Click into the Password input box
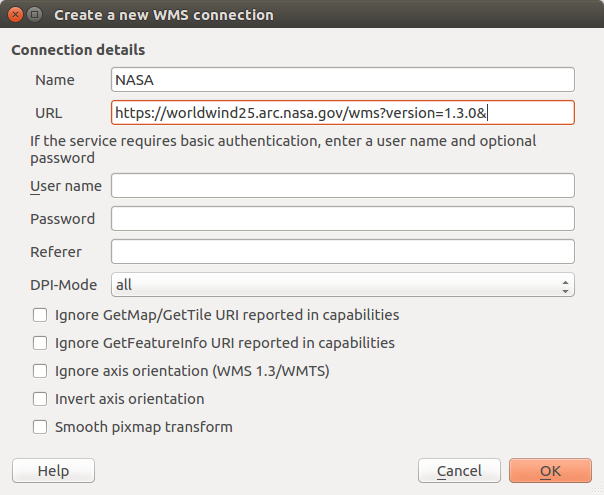 click(x=342, y=219)
